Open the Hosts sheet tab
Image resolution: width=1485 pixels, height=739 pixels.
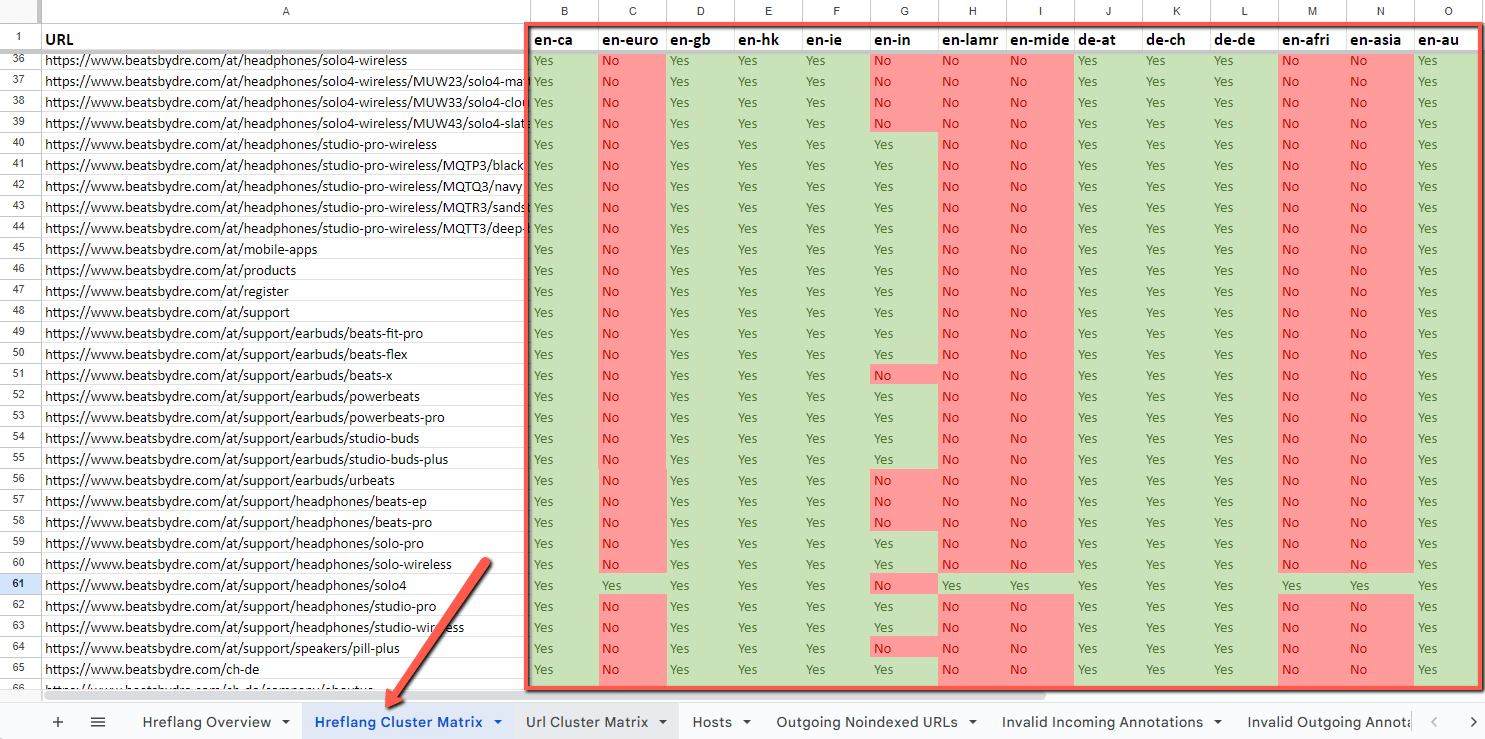[712, 722]
